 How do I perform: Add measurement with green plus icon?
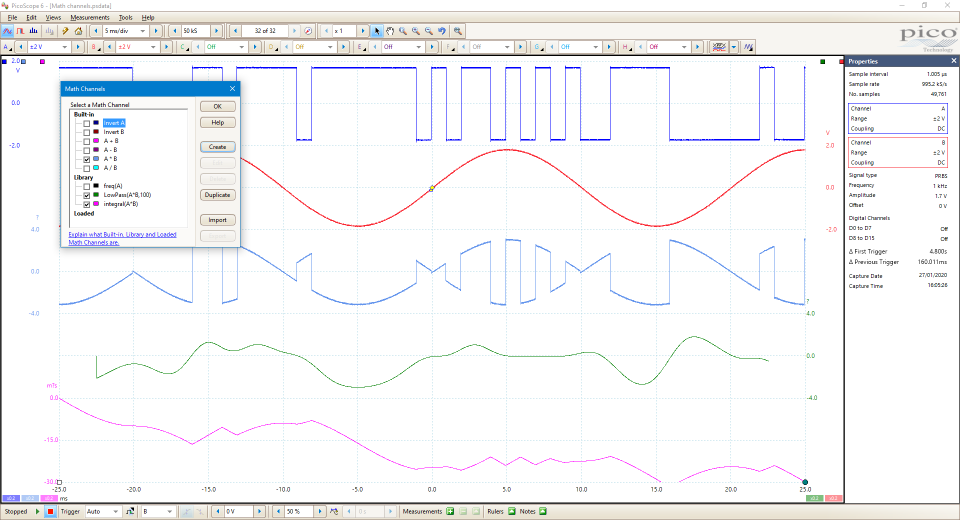click(450, 511)
